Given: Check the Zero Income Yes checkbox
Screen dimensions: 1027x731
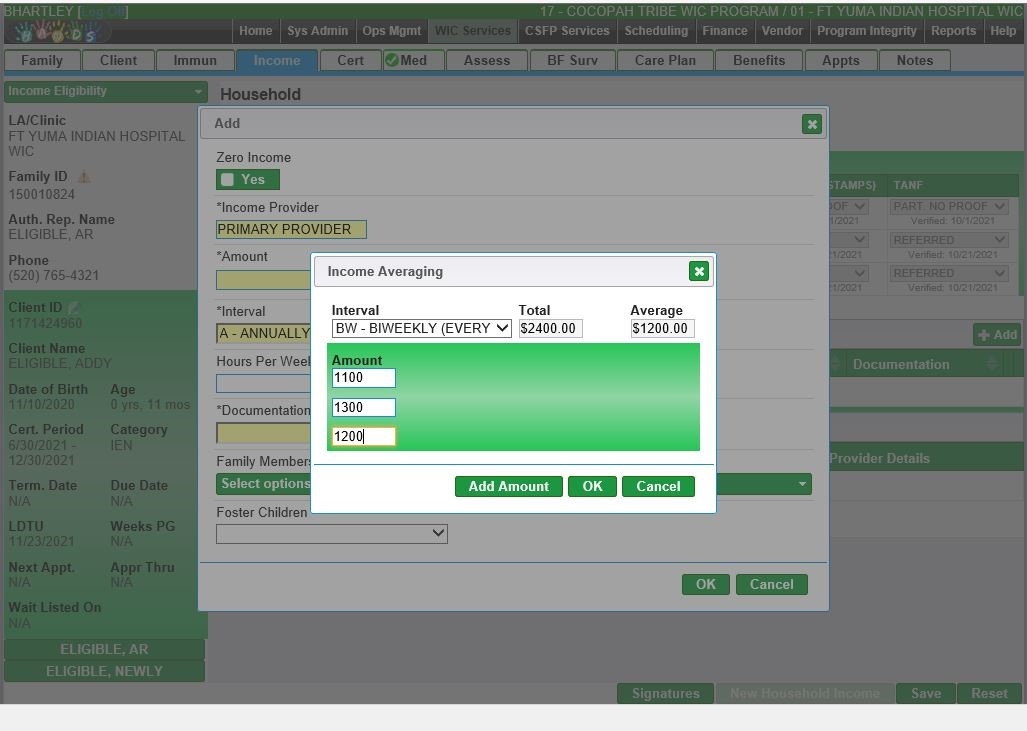Looking at the screenshot, I should [228, 180].
